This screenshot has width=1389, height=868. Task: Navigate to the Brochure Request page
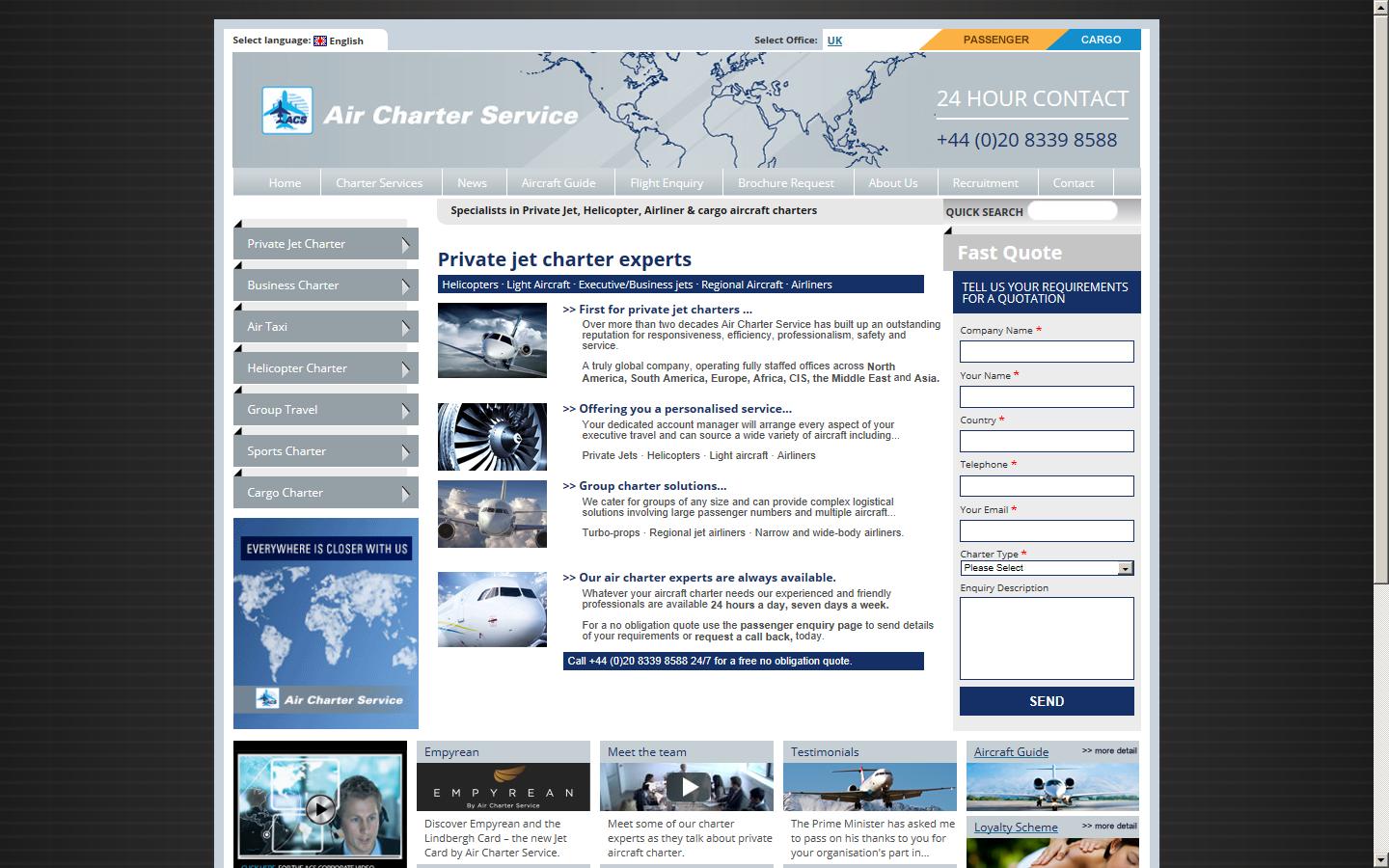pyautogui.click(x=786, y=182)
